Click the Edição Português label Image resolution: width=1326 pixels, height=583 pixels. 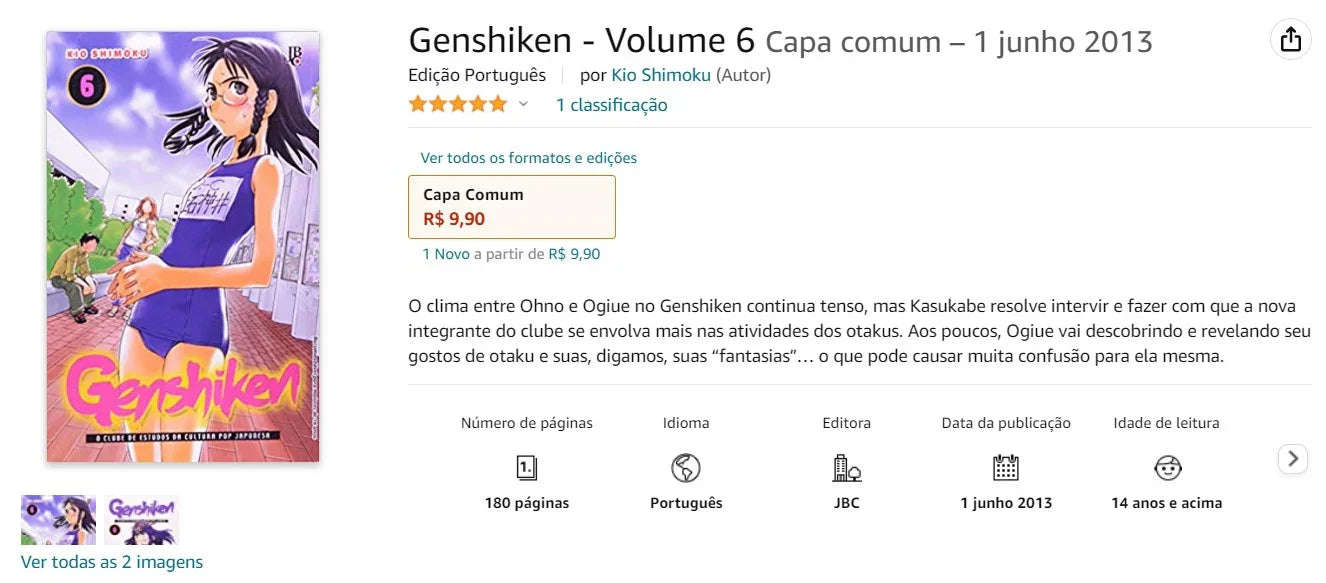point(477,74)
